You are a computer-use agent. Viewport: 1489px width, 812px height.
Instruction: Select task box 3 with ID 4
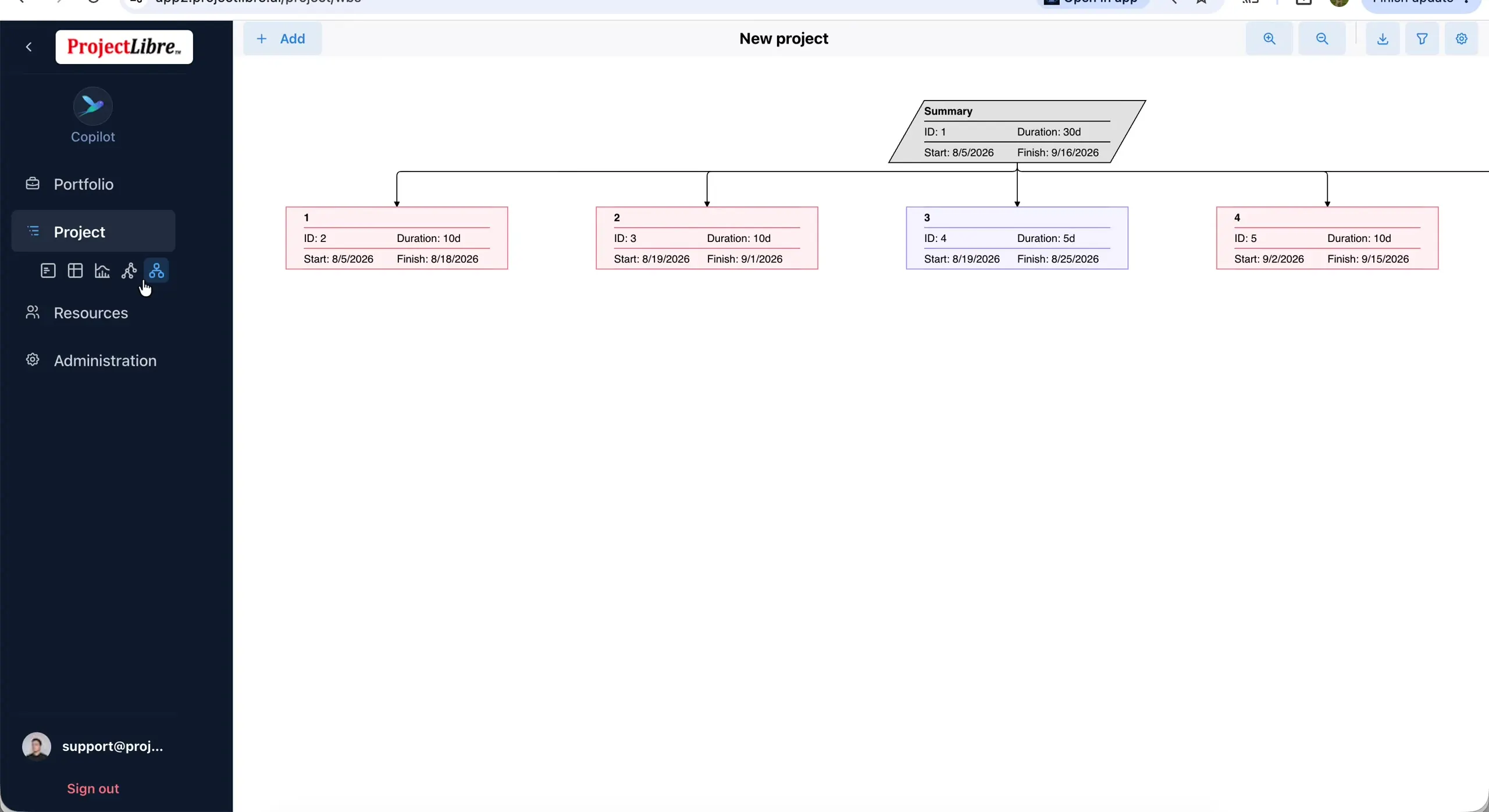[x=1017, y=238]
